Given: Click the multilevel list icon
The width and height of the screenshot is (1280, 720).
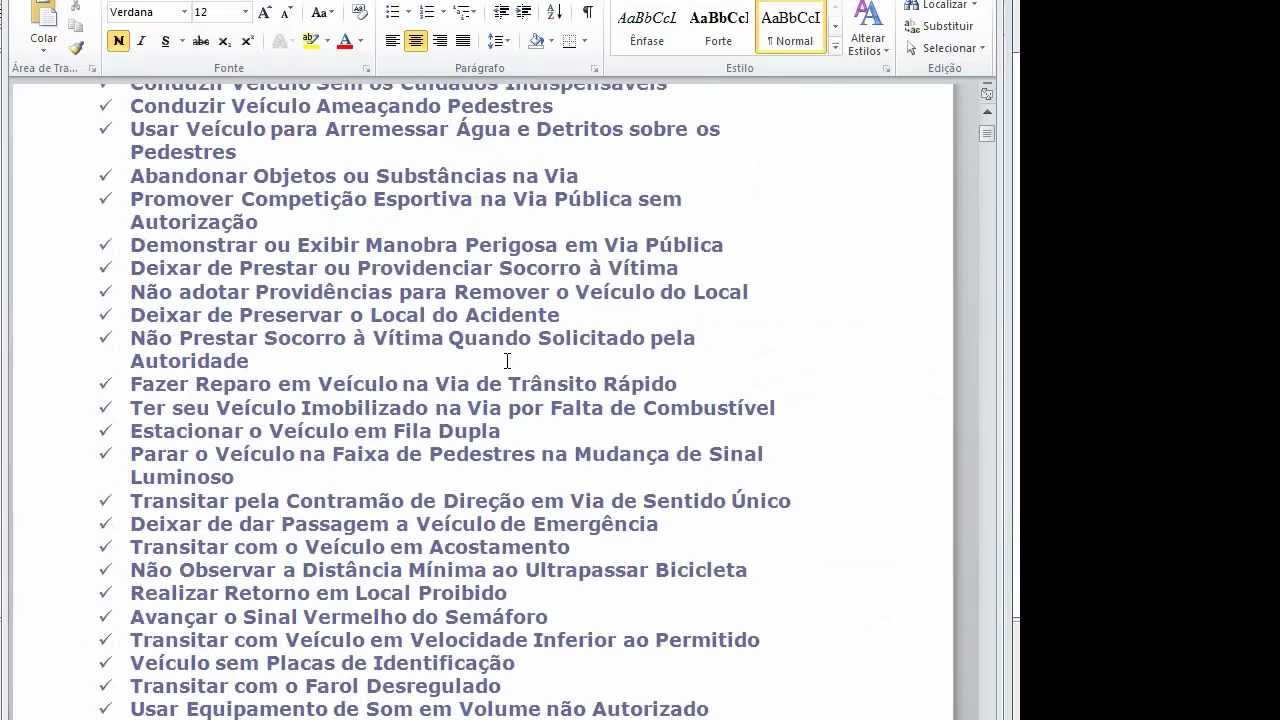Looking at the screenshot, I should tap(461, 12).
